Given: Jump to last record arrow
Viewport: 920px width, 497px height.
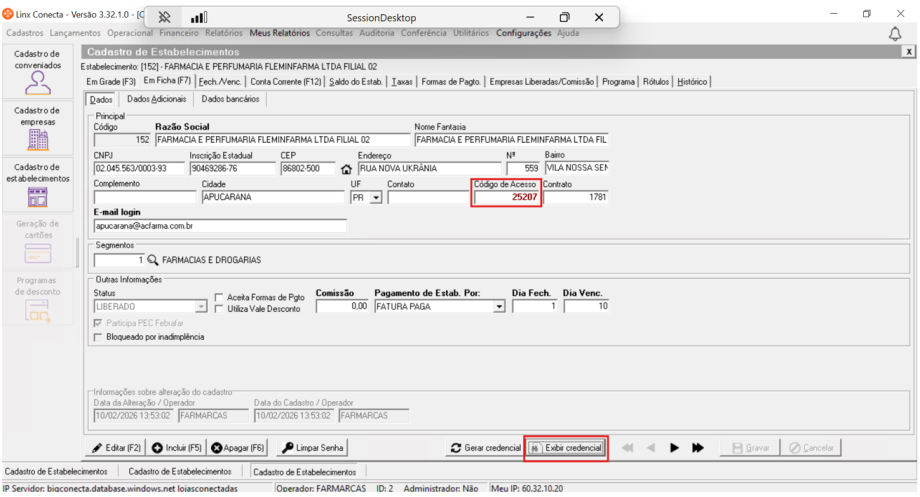Looking at the screenshot, I should pos(698,448).
